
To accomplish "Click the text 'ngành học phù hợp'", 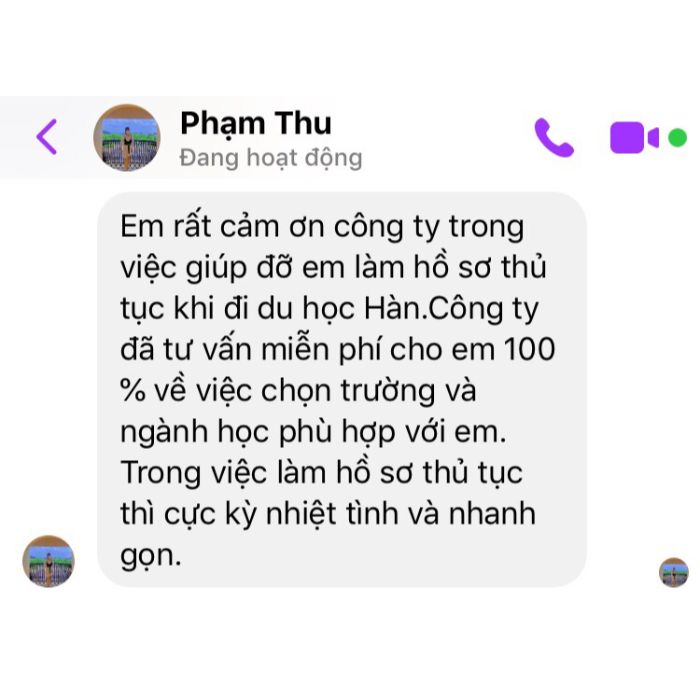I will [x=258, y=432].
